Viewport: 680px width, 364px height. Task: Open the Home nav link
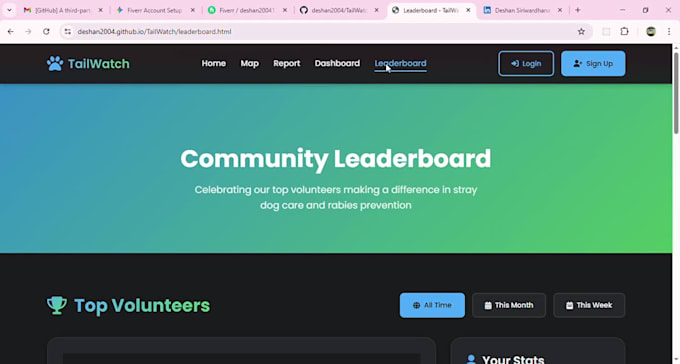(214, 63)
